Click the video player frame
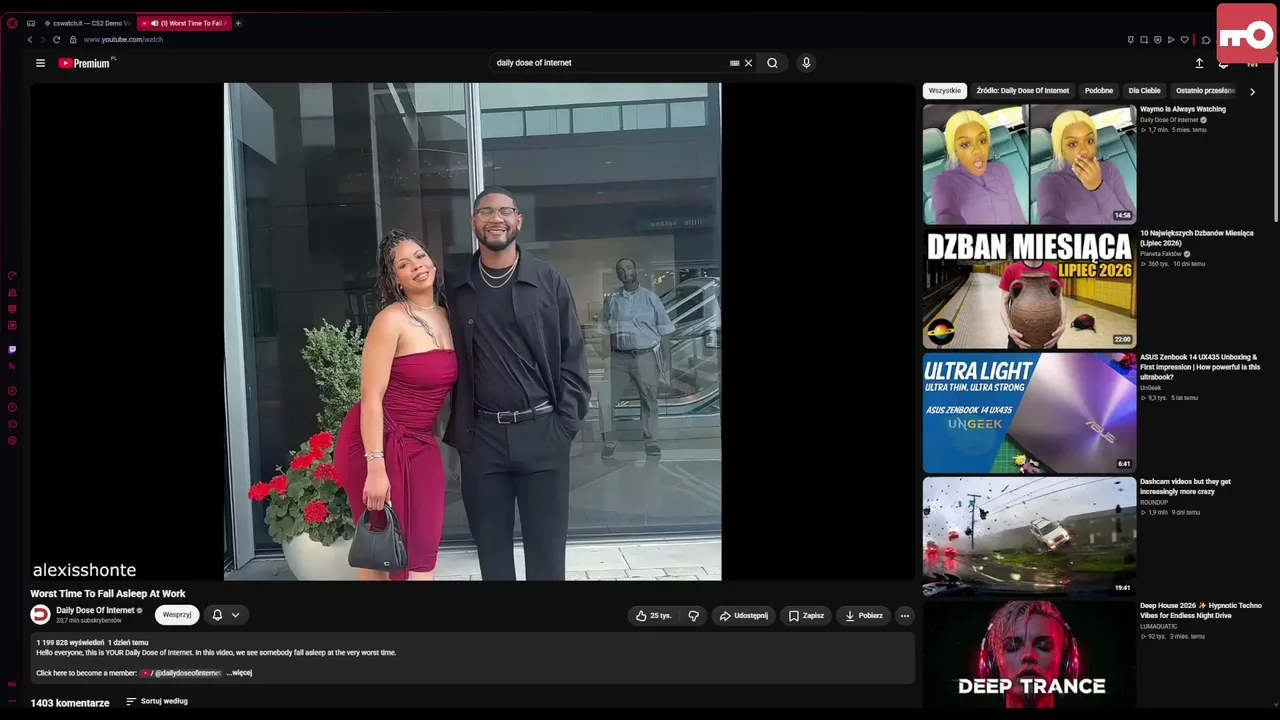The image size is (1280, 720). tap(472, 331)
